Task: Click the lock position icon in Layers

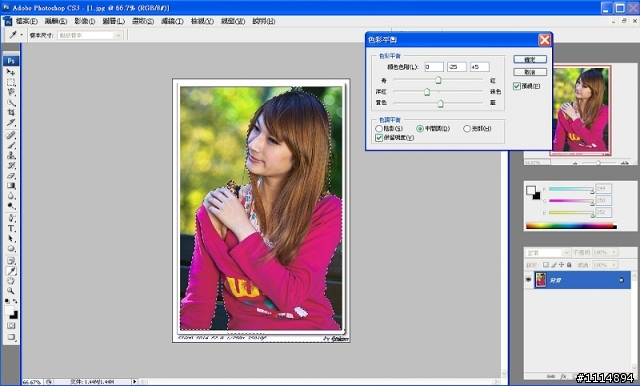Action: (x=561, y=265)
